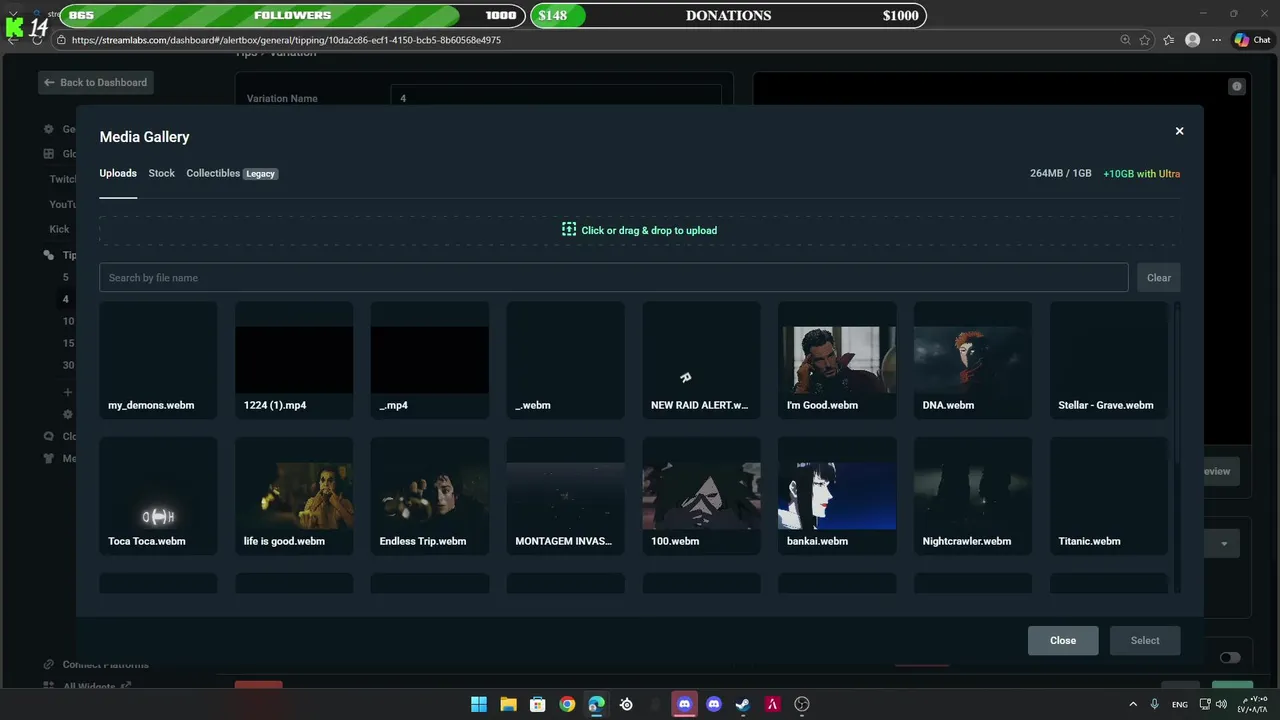The height and width of the screenshot is (720, 1280).
Task: Select Toca Toca.webm
Action: point(158,496)
